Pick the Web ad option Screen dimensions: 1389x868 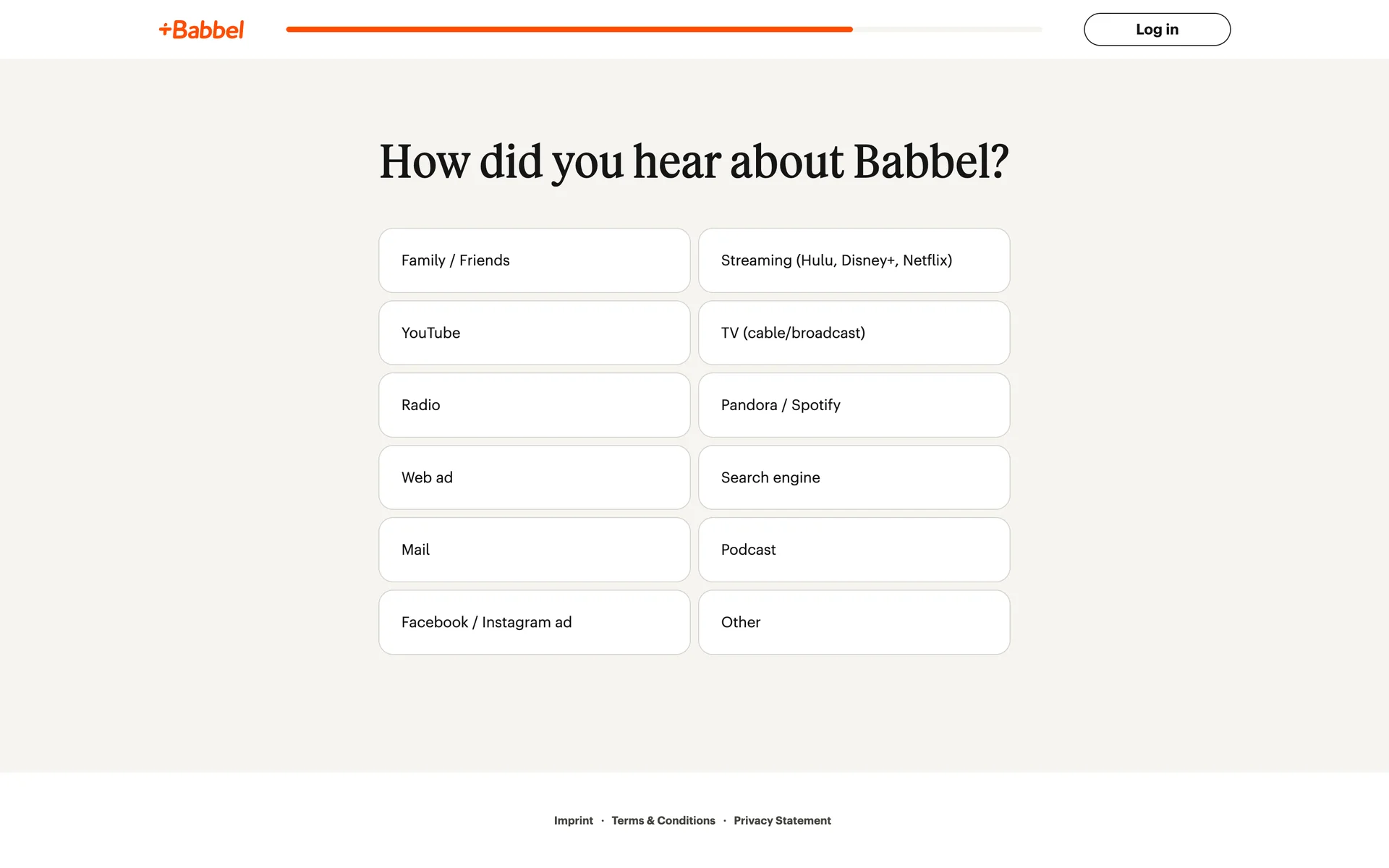(x=534, y=477)
